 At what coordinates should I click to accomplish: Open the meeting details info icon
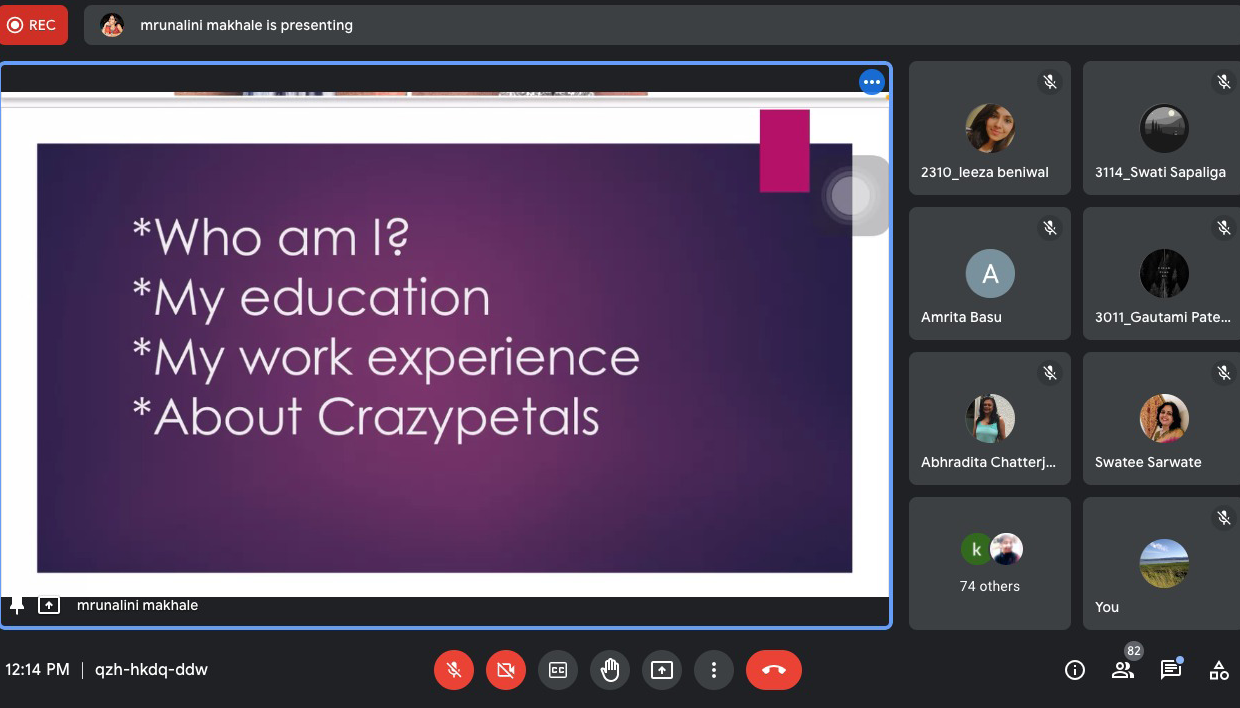(x=1075, y=670)
